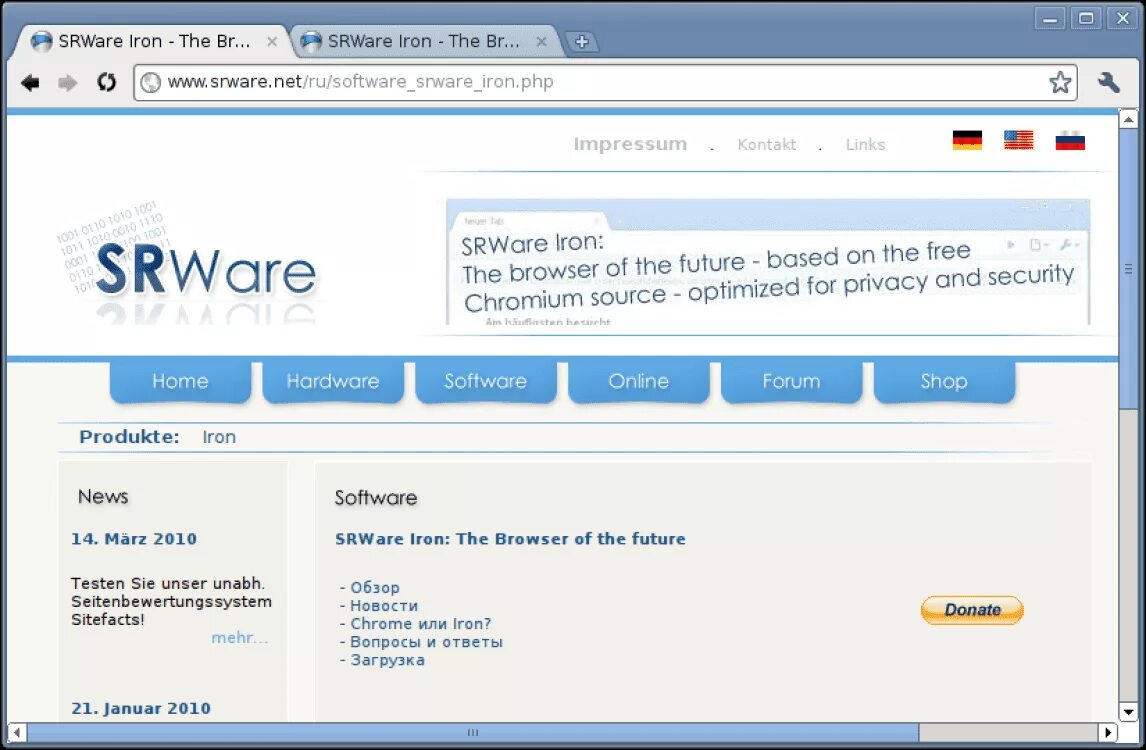Image resolution: width=1146 pixels, height=750 pixels.
Task: Open the Impressum link
Action: pyautogui.click(x=630, y=144)
